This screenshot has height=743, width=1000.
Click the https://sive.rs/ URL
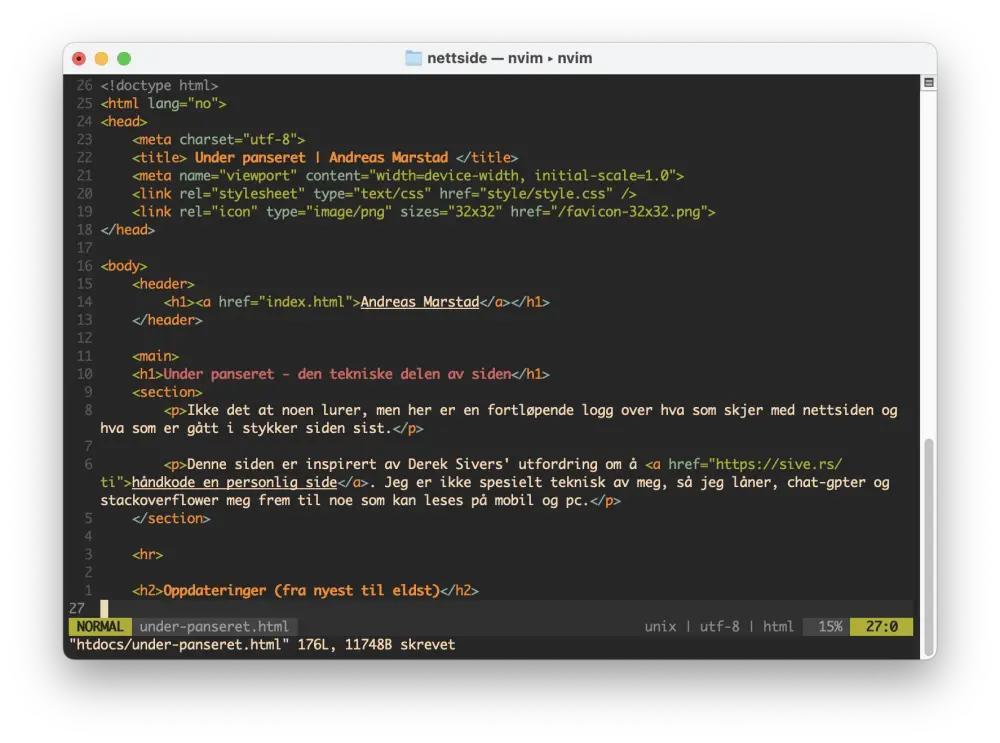click(778, 464)
